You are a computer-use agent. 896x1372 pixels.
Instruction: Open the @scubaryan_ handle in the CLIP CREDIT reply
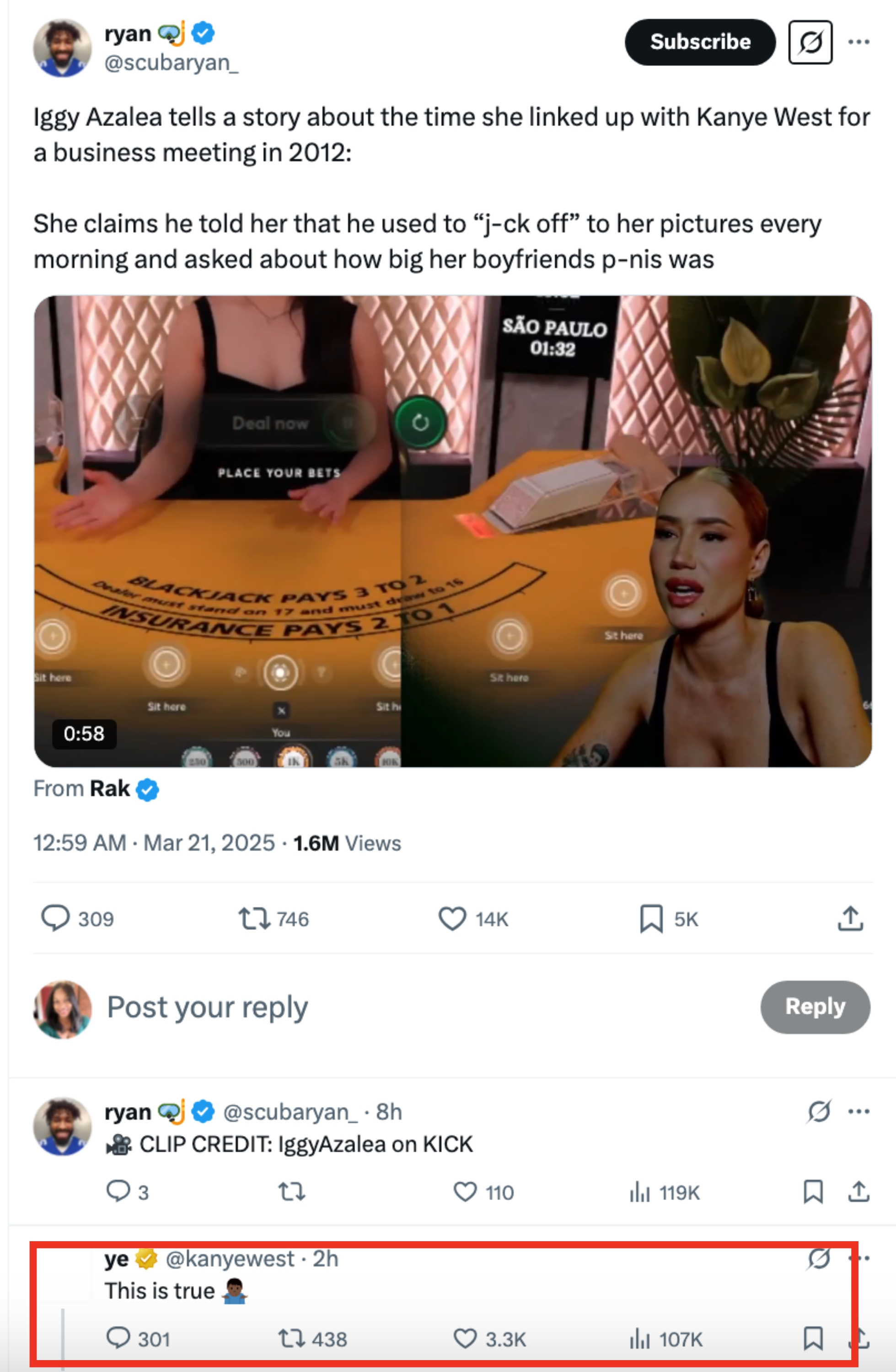290,1111
